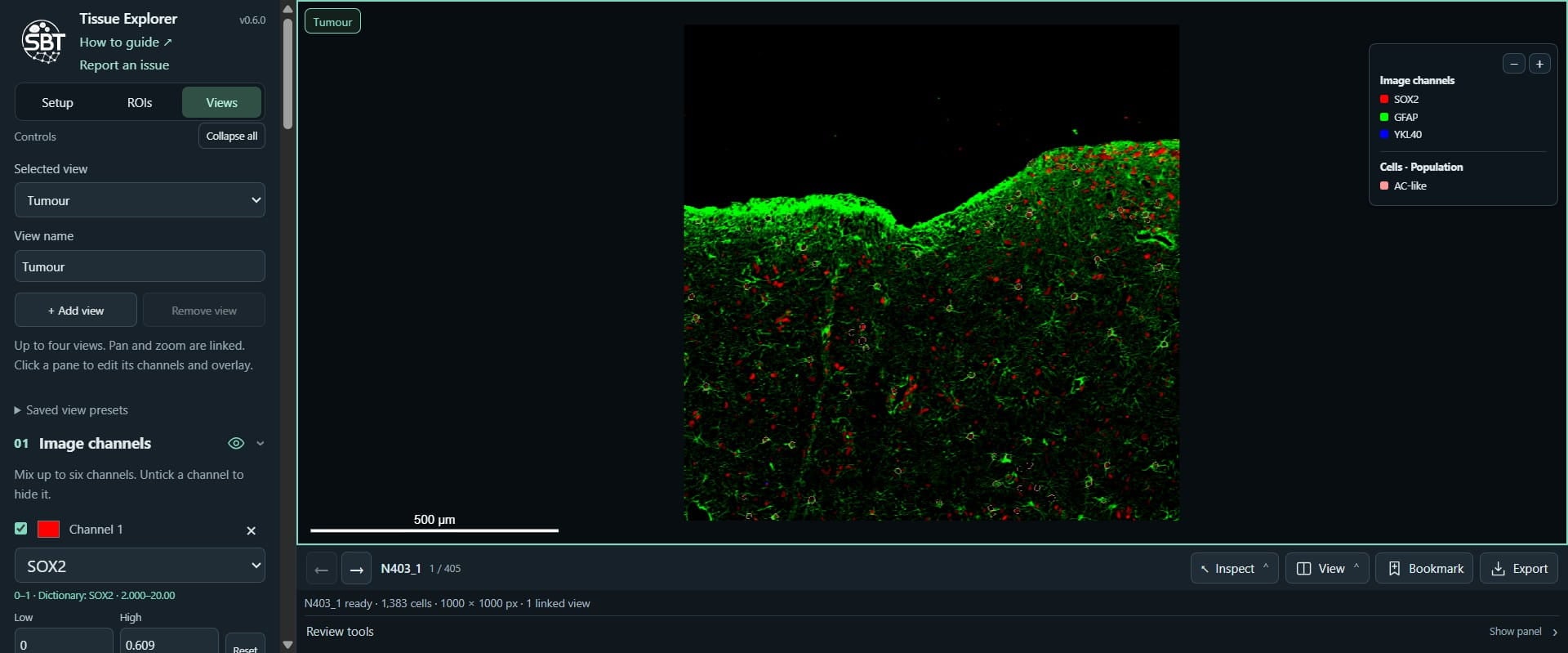Screen dimensions: 1568x653
Task: Open Selected view Tumour dropdown
Action: [x=140, y=200]
